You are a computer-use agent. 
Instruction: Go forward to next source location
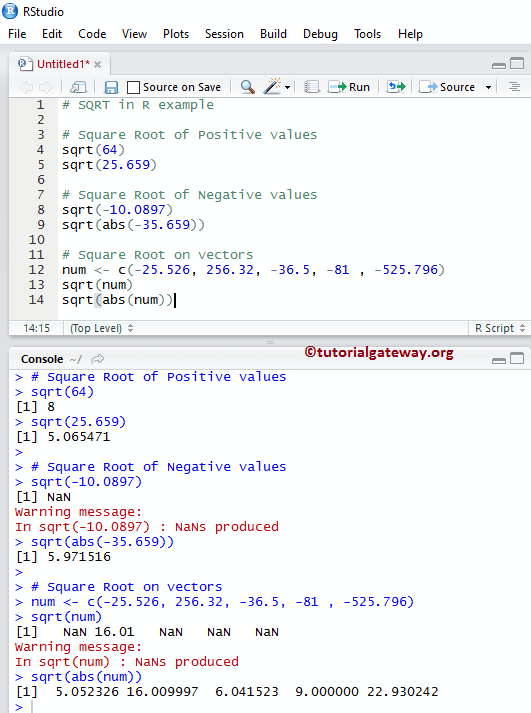click(46, 87)
